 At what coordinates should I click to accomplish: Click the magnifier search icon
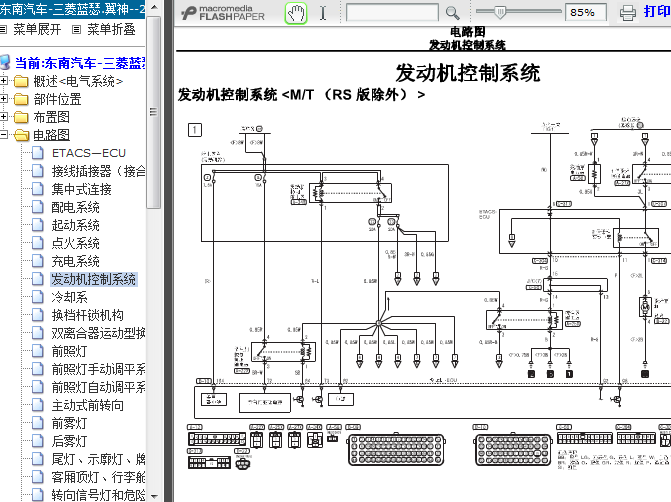[452, 13]
